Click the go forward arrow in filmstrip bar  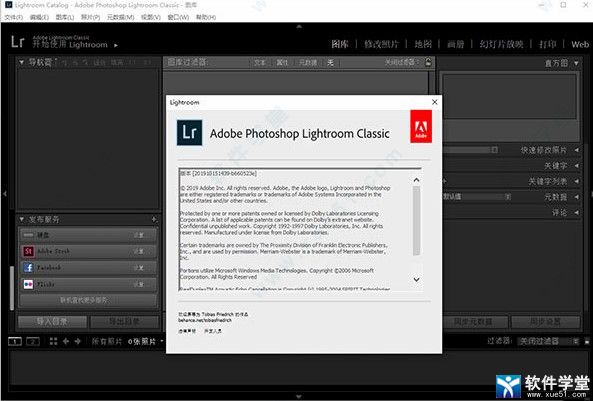(78, 342)
